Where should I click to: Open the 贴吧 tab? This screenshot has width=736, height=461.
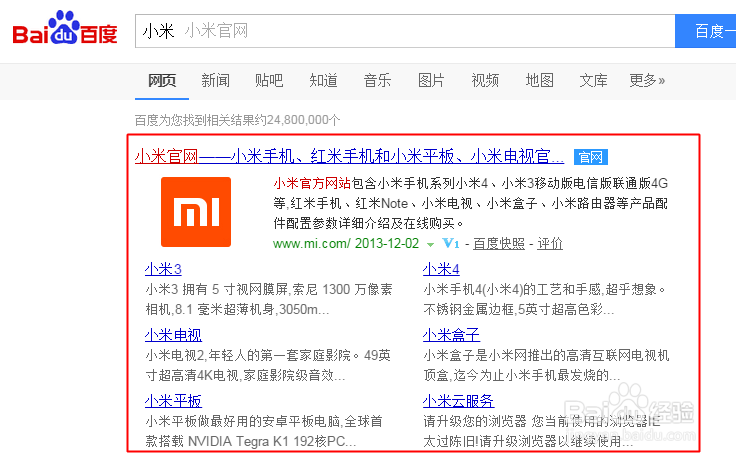pyautogui.click(x=269, y=81)
